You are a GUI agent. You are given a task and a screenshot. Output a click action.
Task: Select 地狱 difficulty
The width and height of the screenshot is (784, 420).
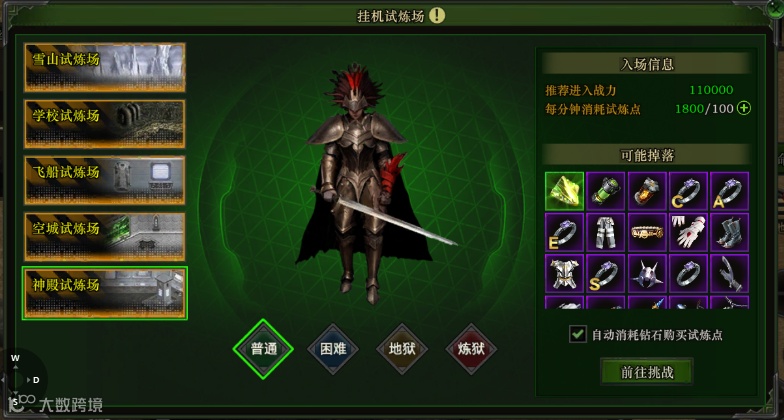(402, 349)
